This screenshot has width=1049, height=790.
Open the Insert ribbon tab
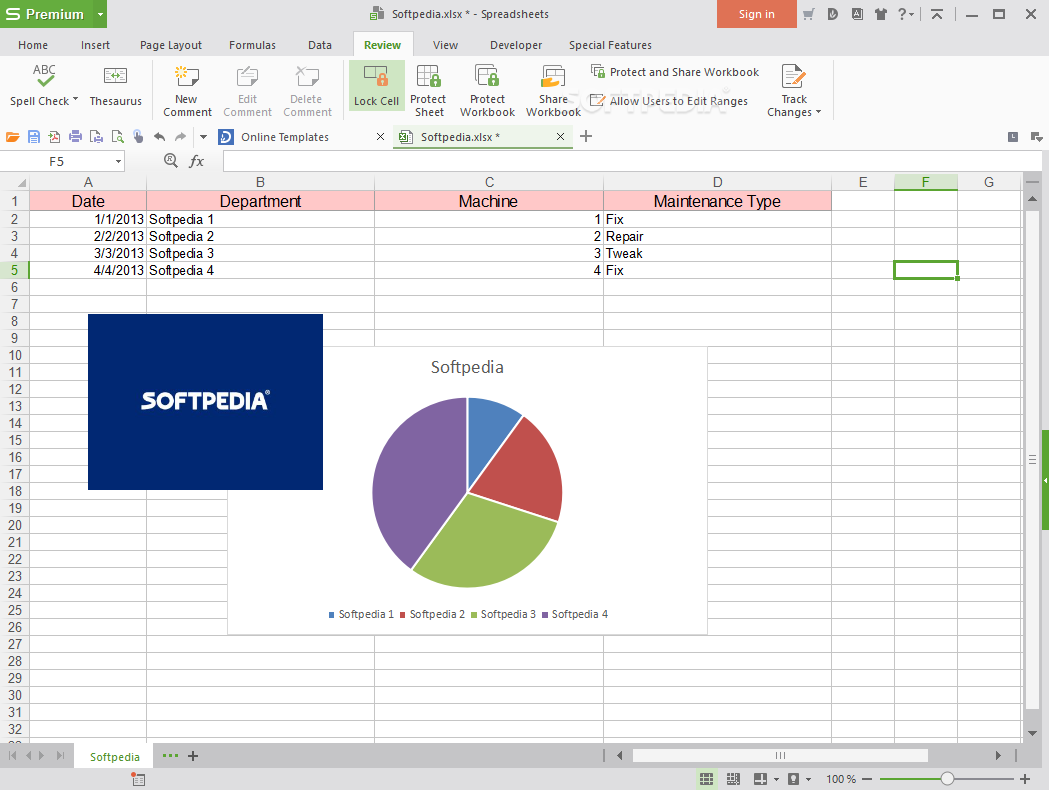(95, 45)
